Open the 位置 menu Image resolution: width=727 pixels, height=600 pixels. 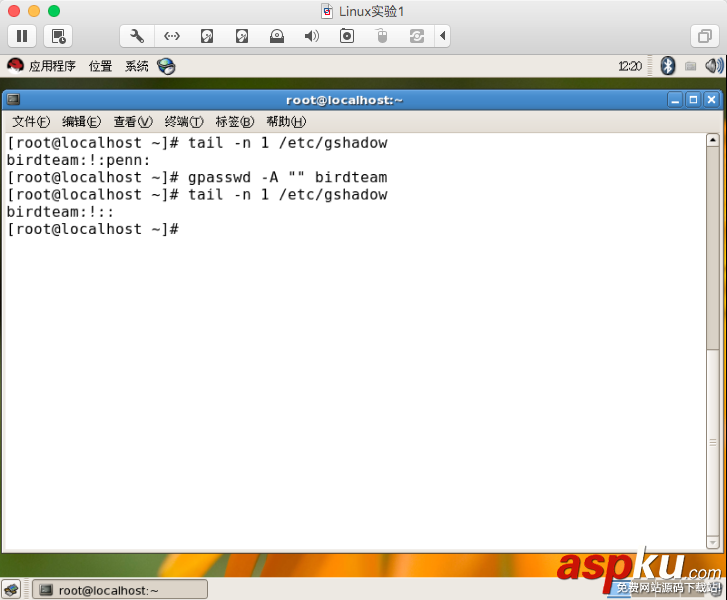[100, 66]
